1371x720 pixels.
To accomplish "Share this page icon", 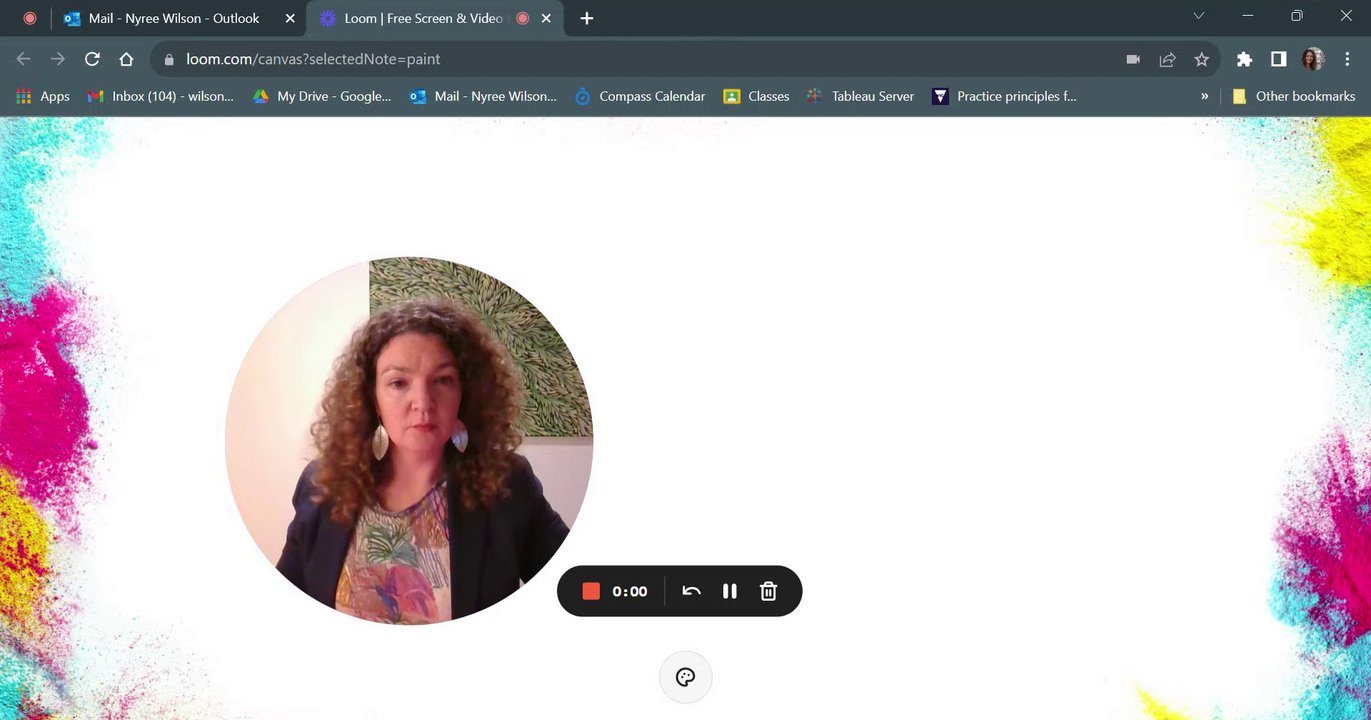I will (1167, 59).
